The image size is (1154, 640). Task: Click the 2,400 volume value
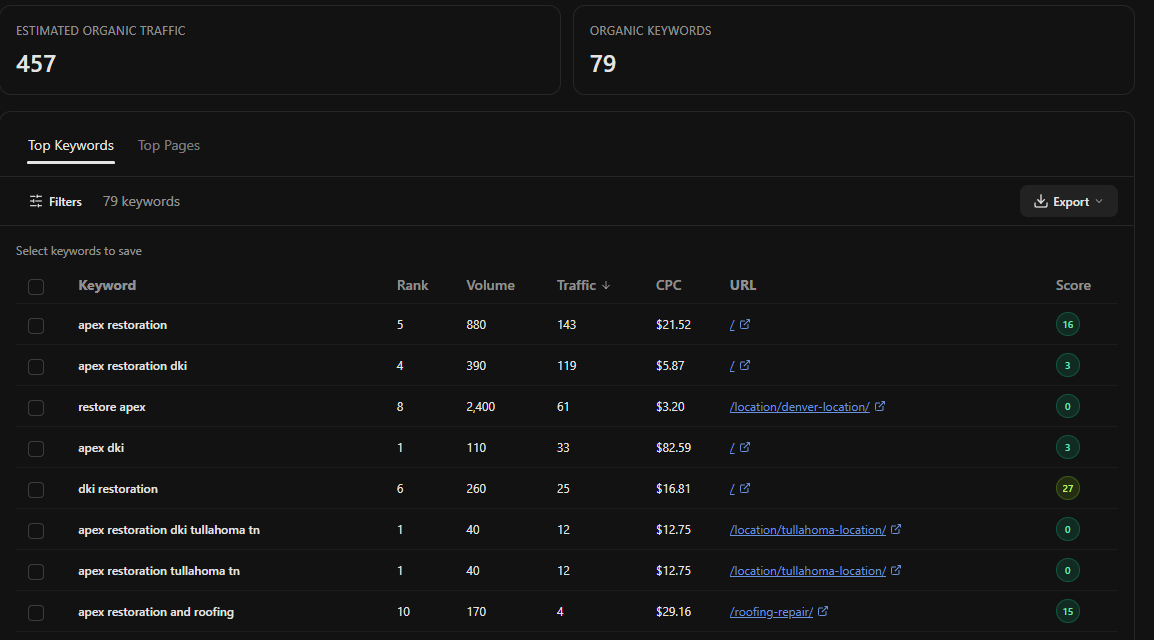pos(481,407)
